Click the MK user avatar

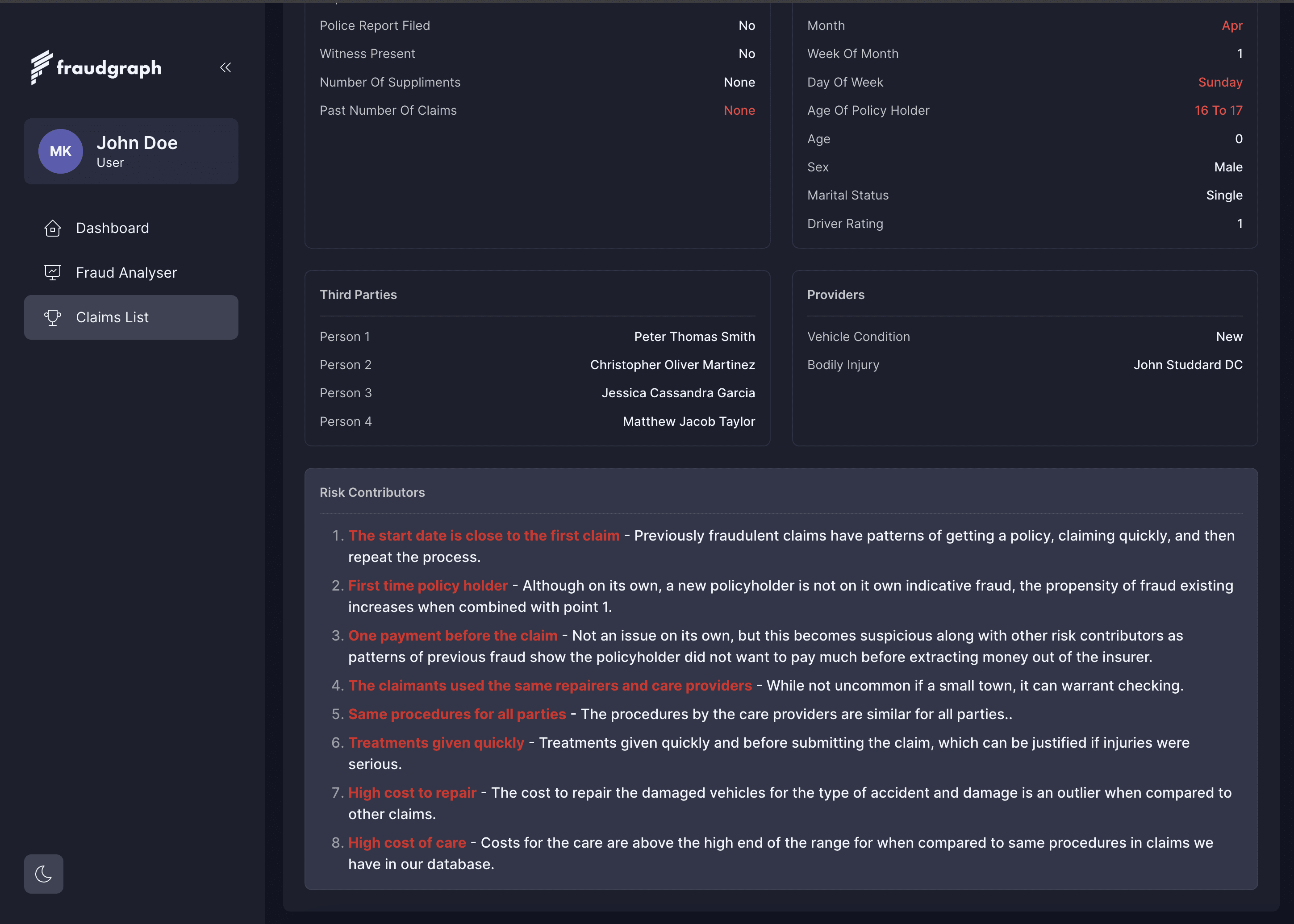61,151
